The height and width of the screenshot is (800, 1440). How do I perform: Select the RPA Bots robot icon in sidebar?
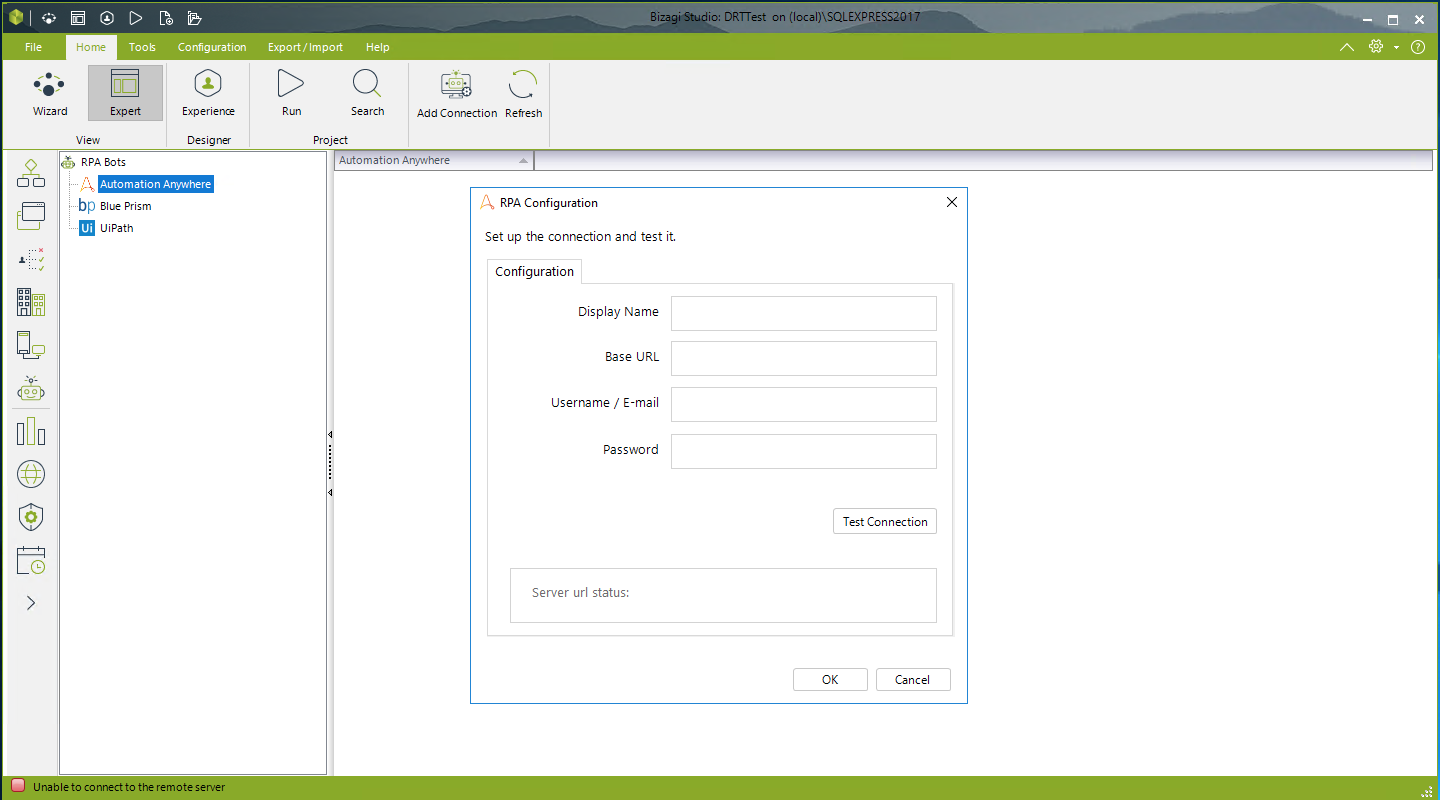pyautogui.click(x=31, y=389)
